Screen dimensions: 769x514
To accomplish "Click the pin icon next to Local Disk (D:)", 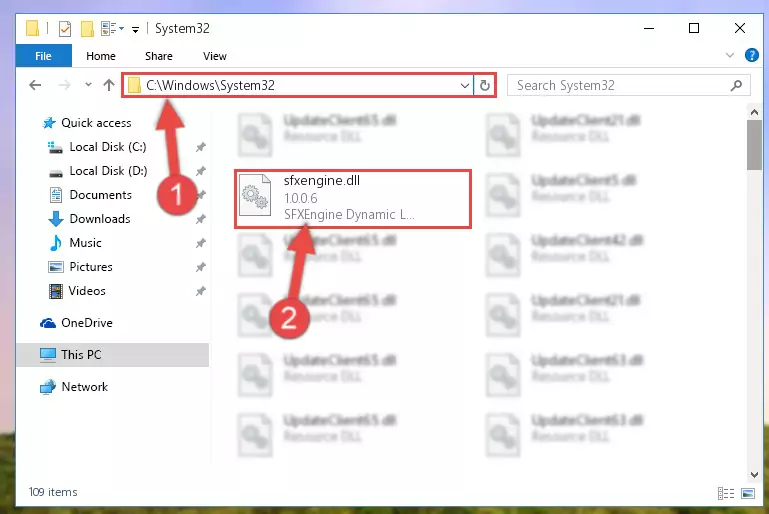I will pyautogui.click(x=201, y=171).
